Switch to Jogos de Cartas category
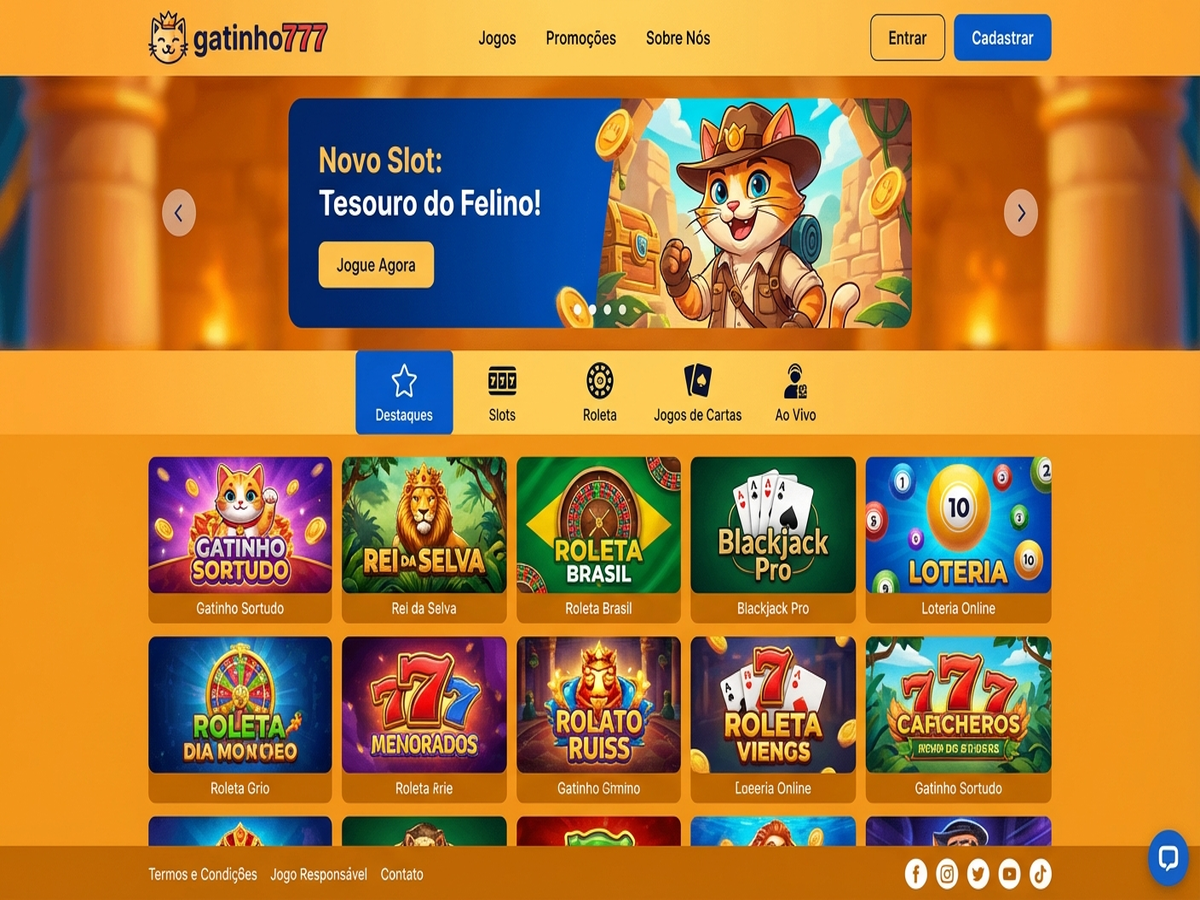The width and height of the screenshot is (1200, 900). coord(698,393)
